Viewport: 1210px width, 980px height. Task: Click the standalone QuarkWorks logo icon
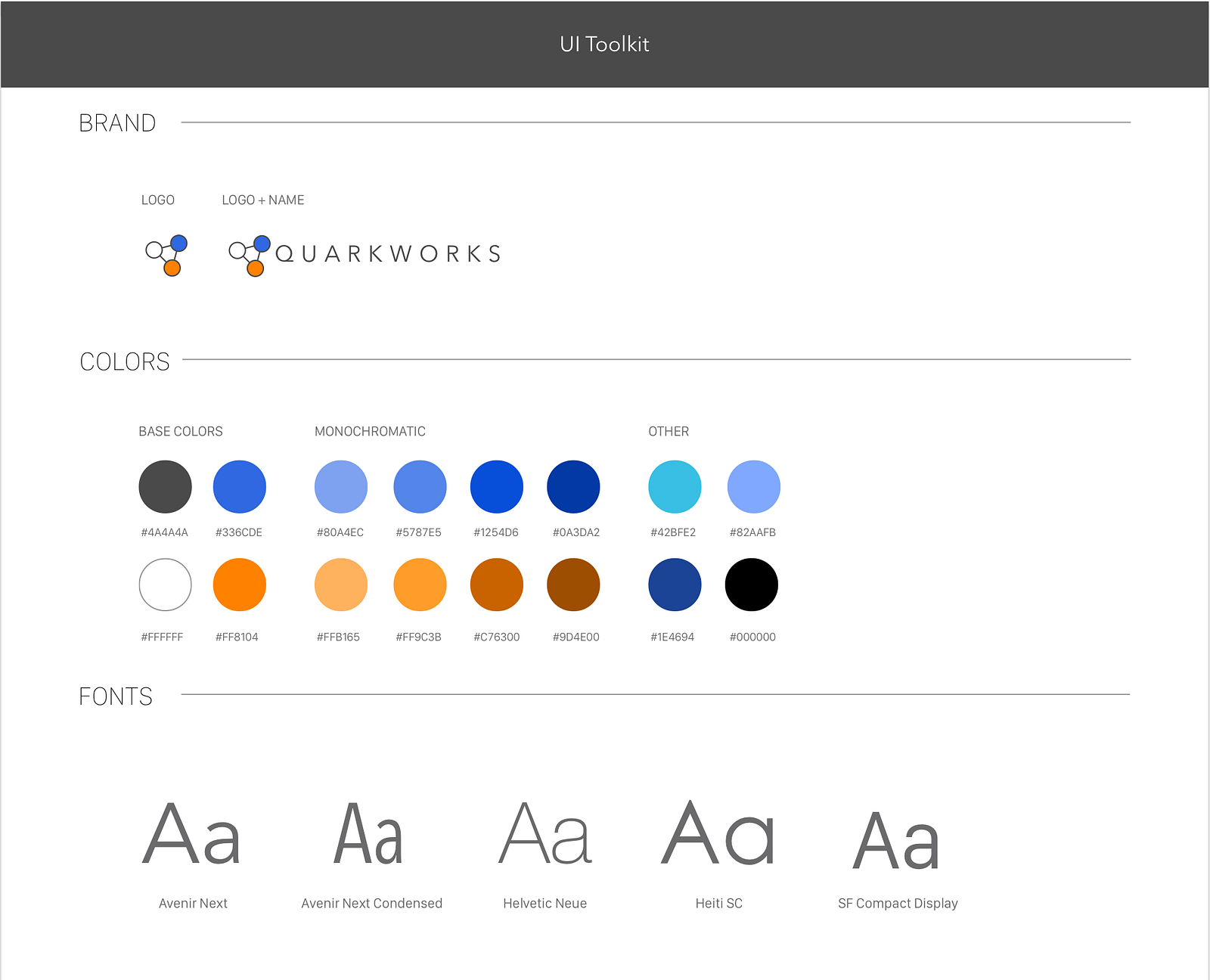click(x=166, y=256)
